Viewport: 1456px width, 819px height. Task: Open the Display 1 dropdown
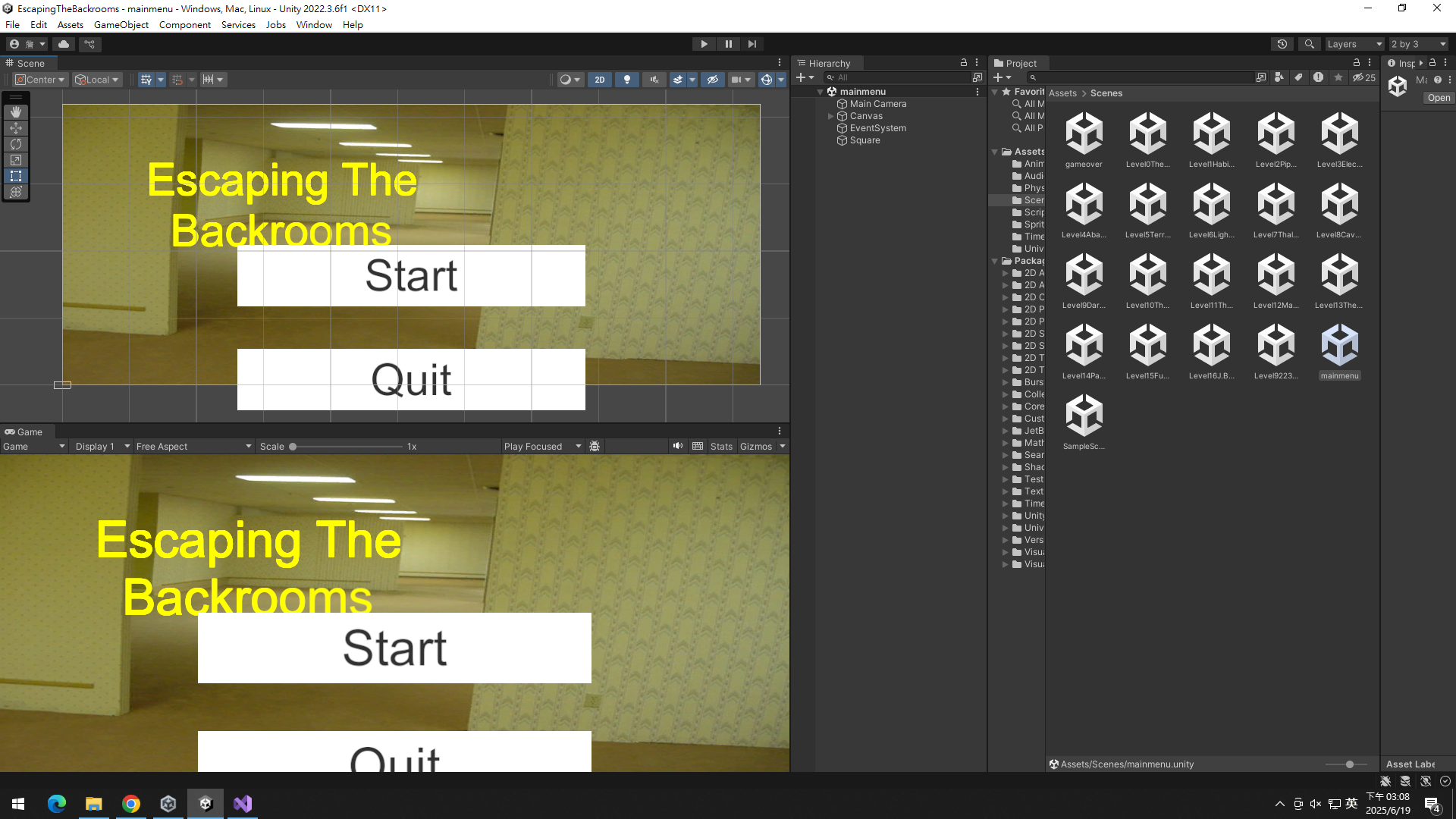click(x=102, y=446)
